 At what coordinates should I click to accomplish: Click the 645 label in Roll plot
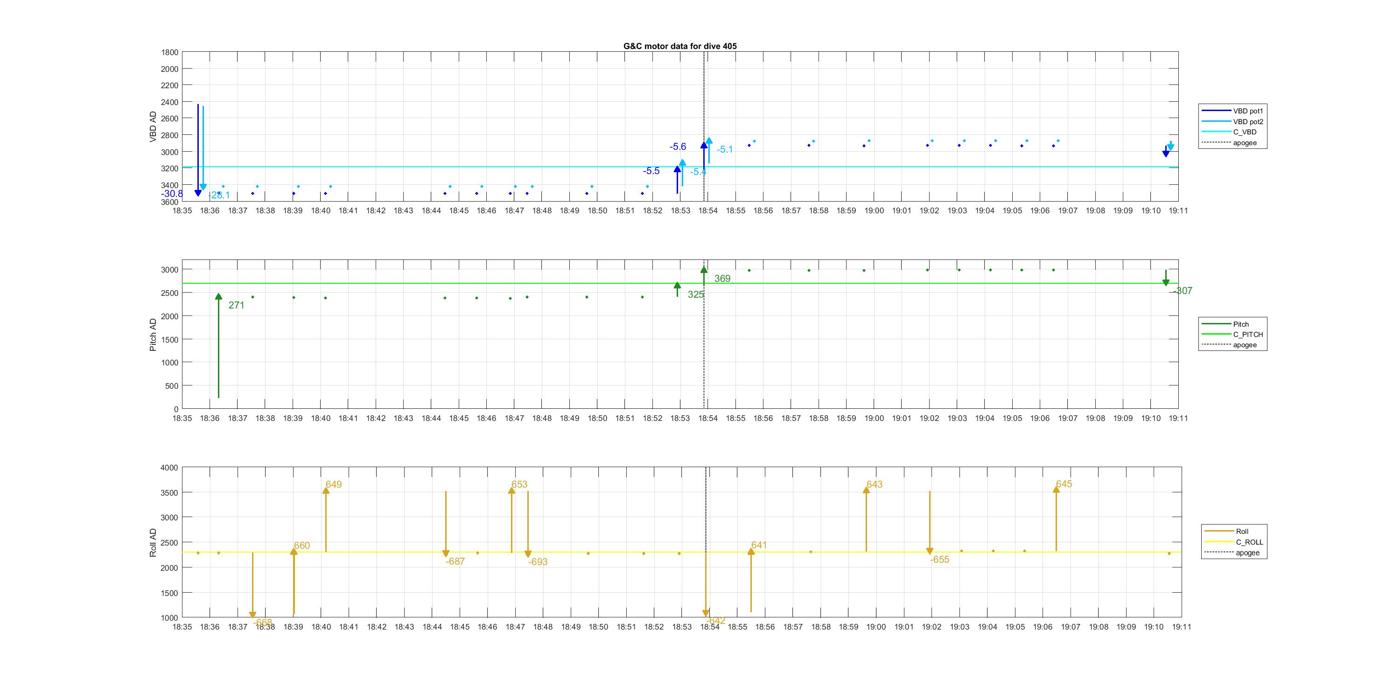(x=1064, y=484)
